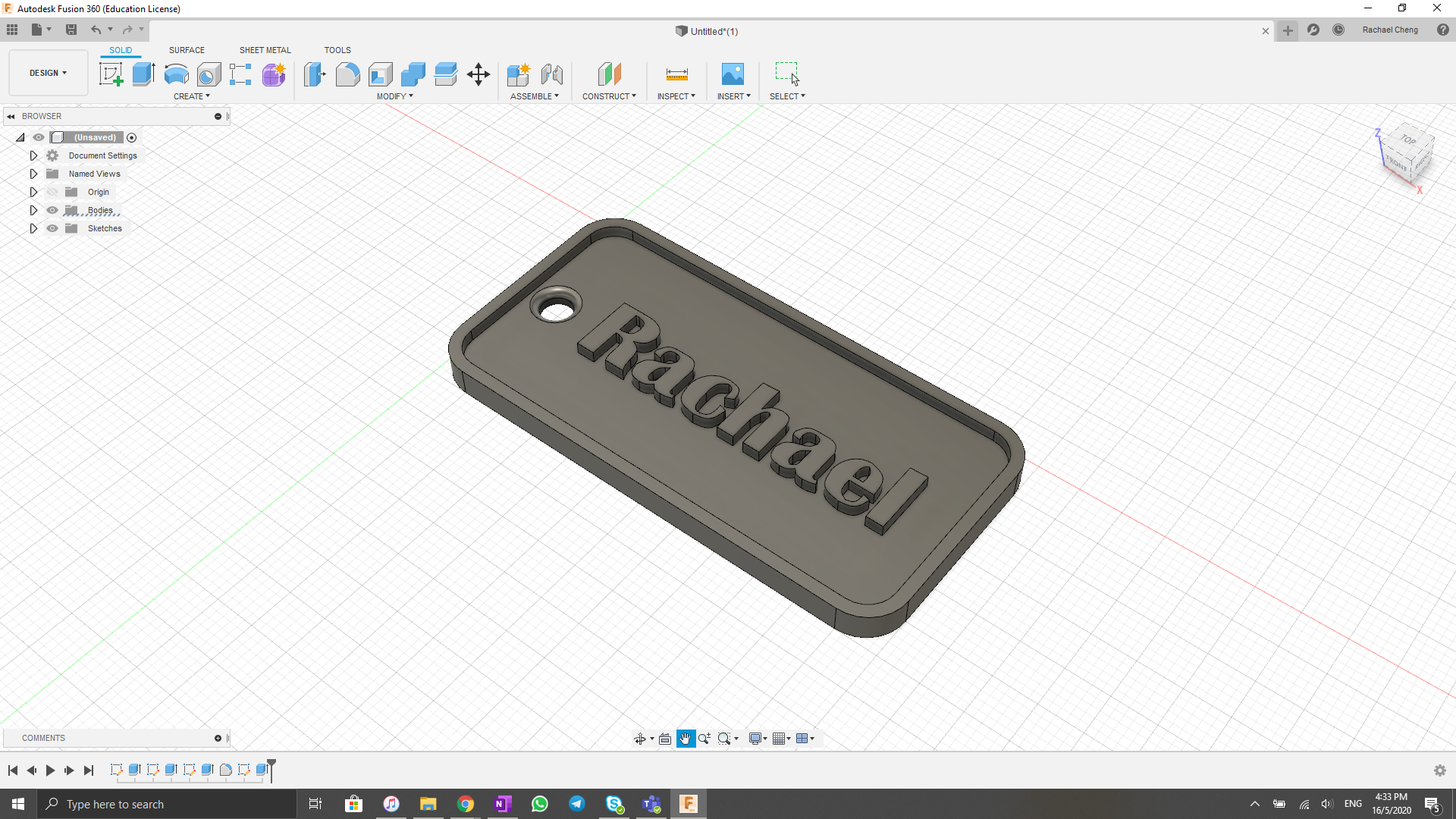Open the ASSEMBLE dropdown menu
This screenshot has height=819, width=1456.
point(535,96)
